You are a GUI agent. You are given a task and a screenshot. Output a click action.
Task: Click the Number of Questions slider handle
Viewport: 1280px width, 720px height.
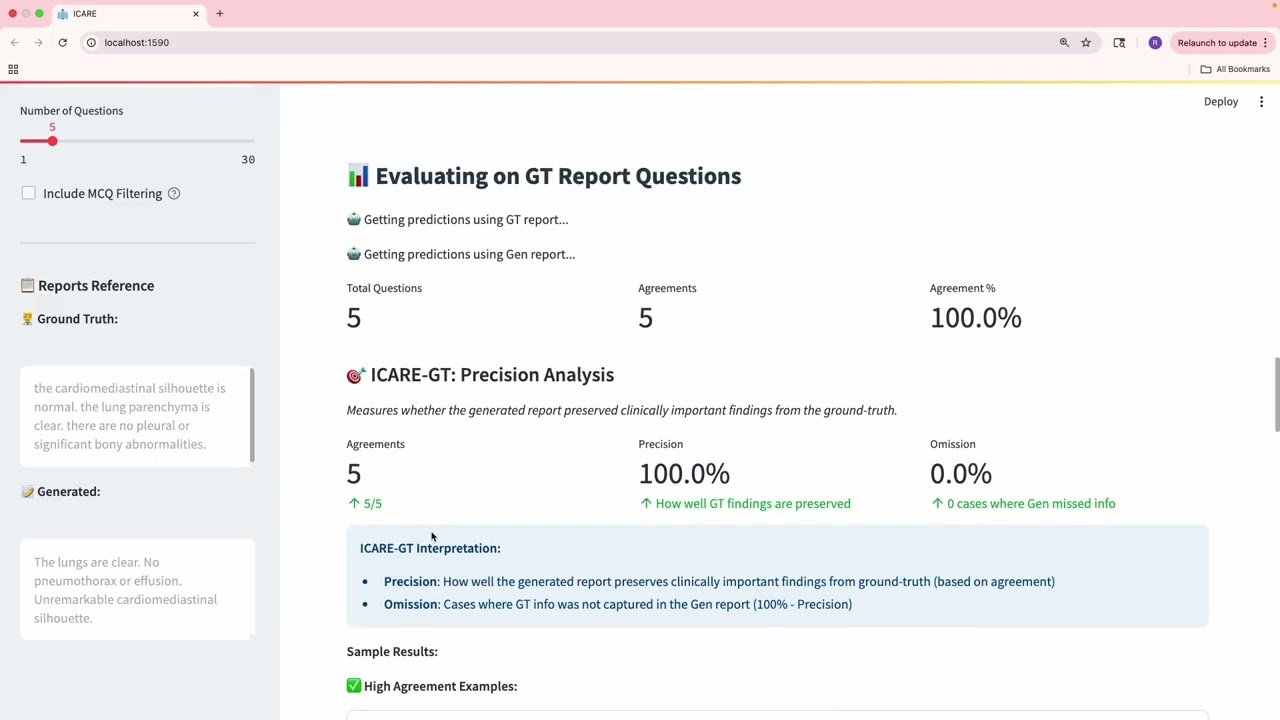52,141
